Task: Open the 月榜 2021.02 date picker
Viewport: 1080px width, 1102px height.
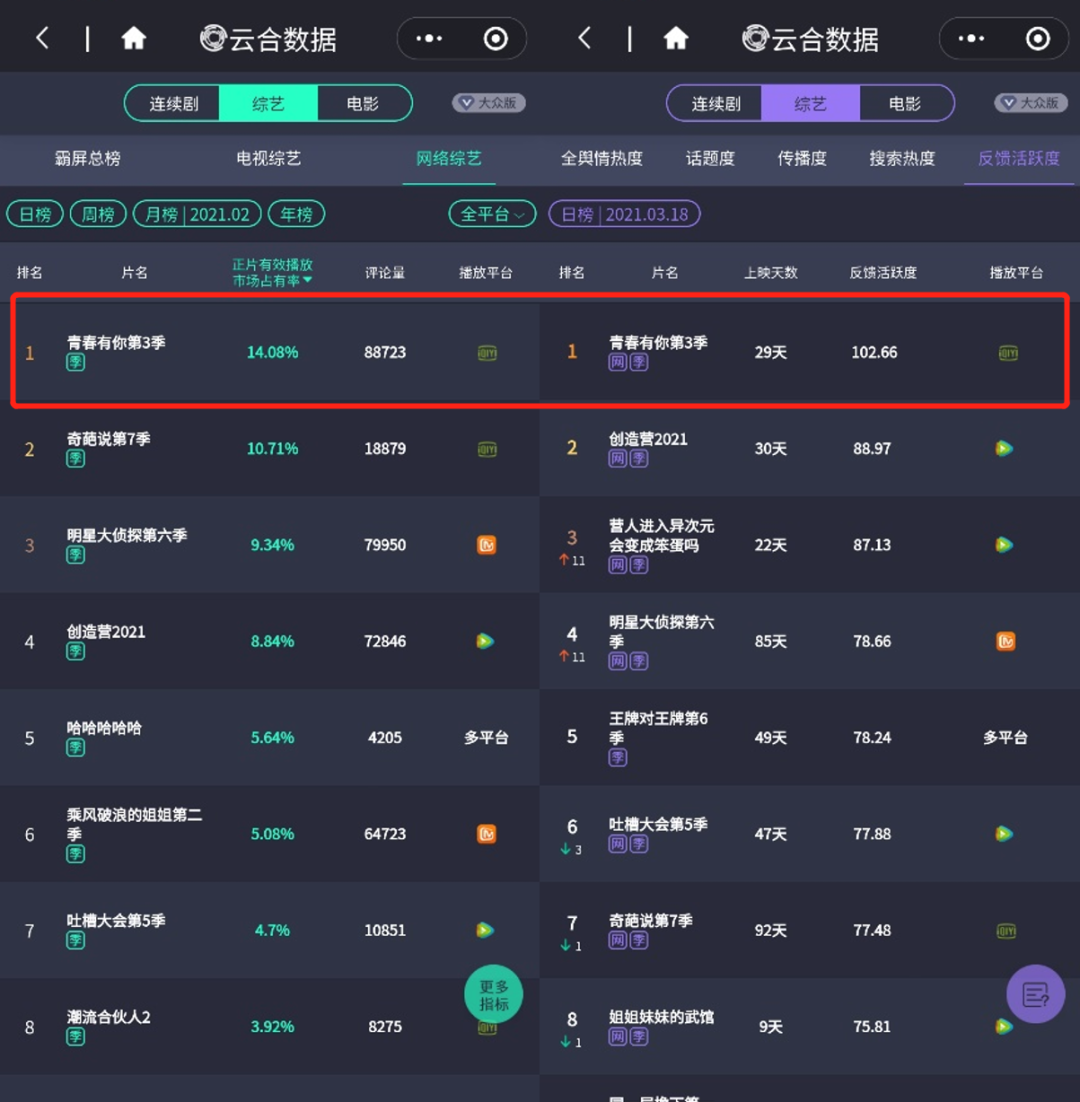Action: [x=197, y=214]
